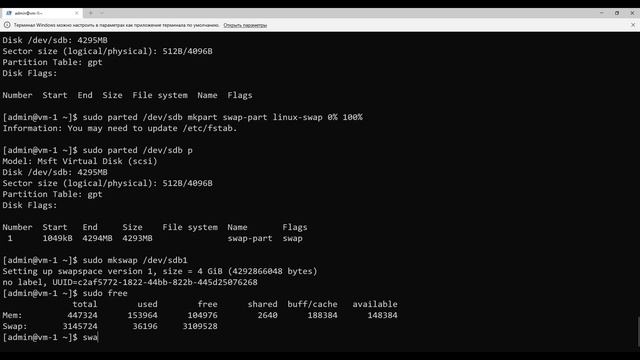Click the Mem free value 104976
Viewport: 640px width, 360px height.
tap(202, 315)
